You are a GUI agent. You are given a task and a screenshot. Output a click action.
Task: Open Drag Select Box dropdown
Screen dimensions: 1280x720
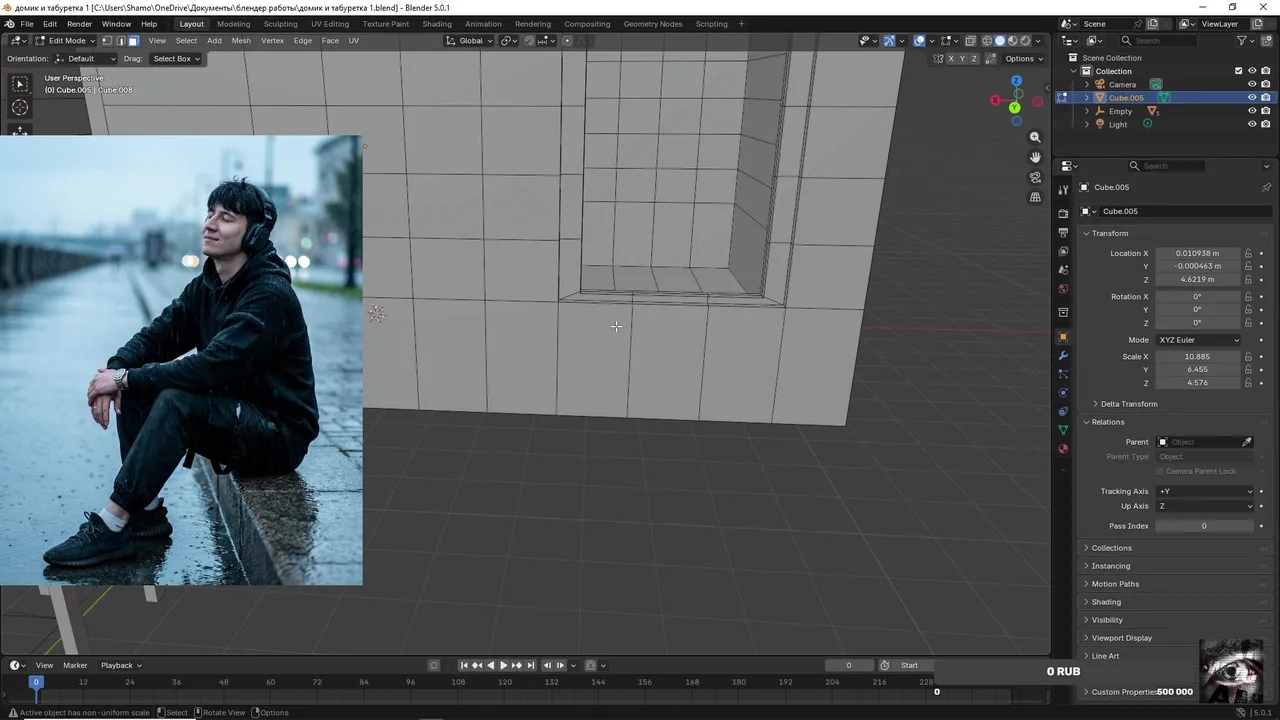tap(176, 59)
